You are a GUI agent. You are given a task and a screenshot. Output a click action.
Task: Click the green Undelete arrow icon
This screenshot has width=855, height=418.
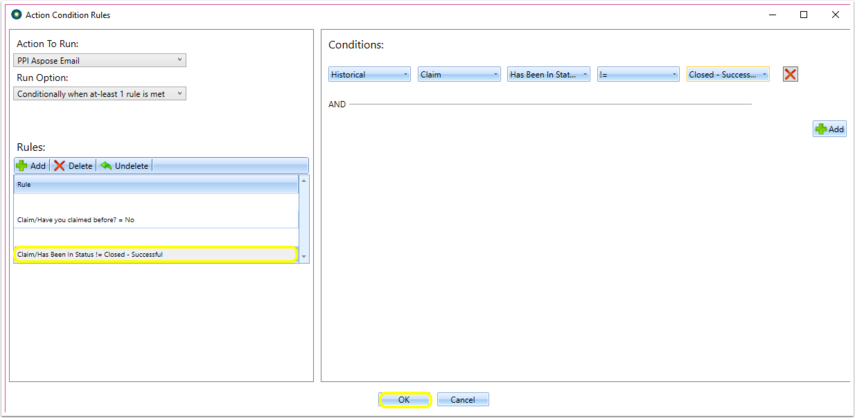(106, 166)
